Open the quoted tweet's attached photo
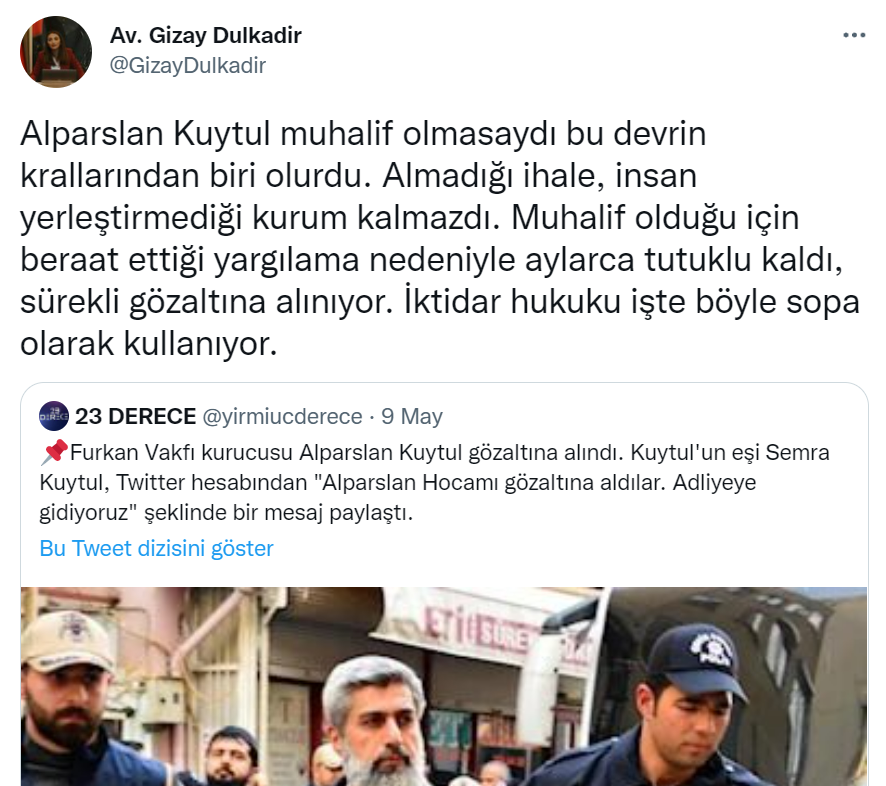Image resolution: width=886 pixels, height=786 pixels. coord(444,686)
